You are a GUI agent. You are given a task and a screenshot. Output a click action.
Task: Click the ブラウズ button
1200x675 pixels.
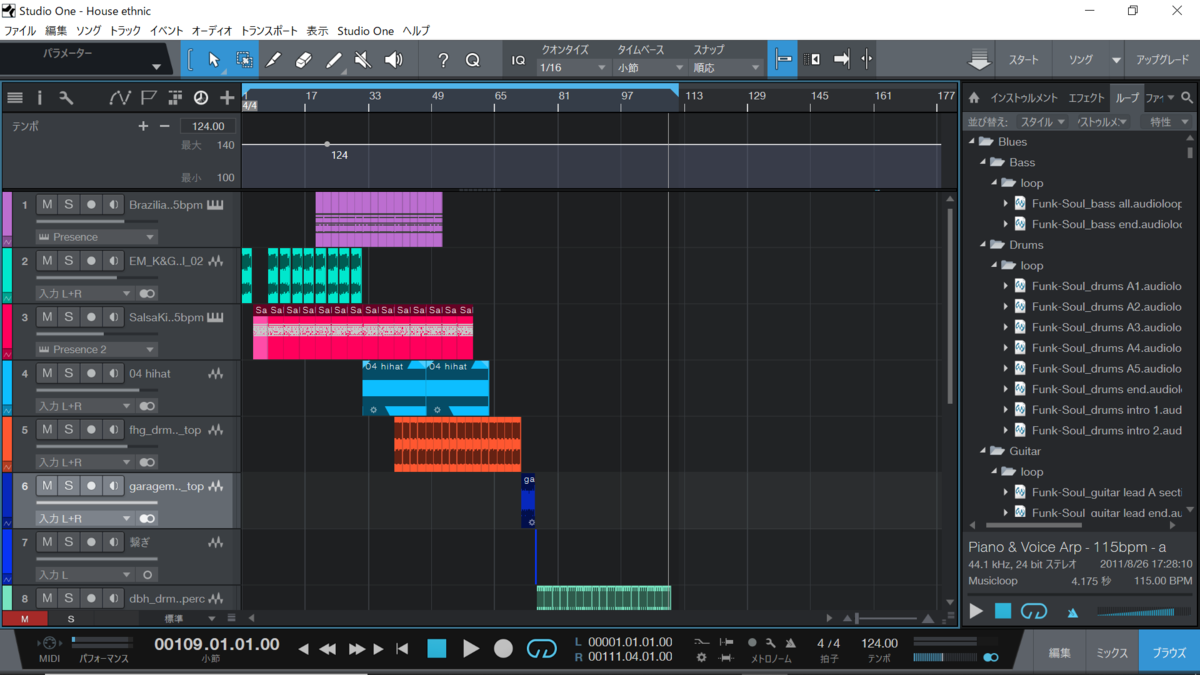click(x=1169, y=653)
